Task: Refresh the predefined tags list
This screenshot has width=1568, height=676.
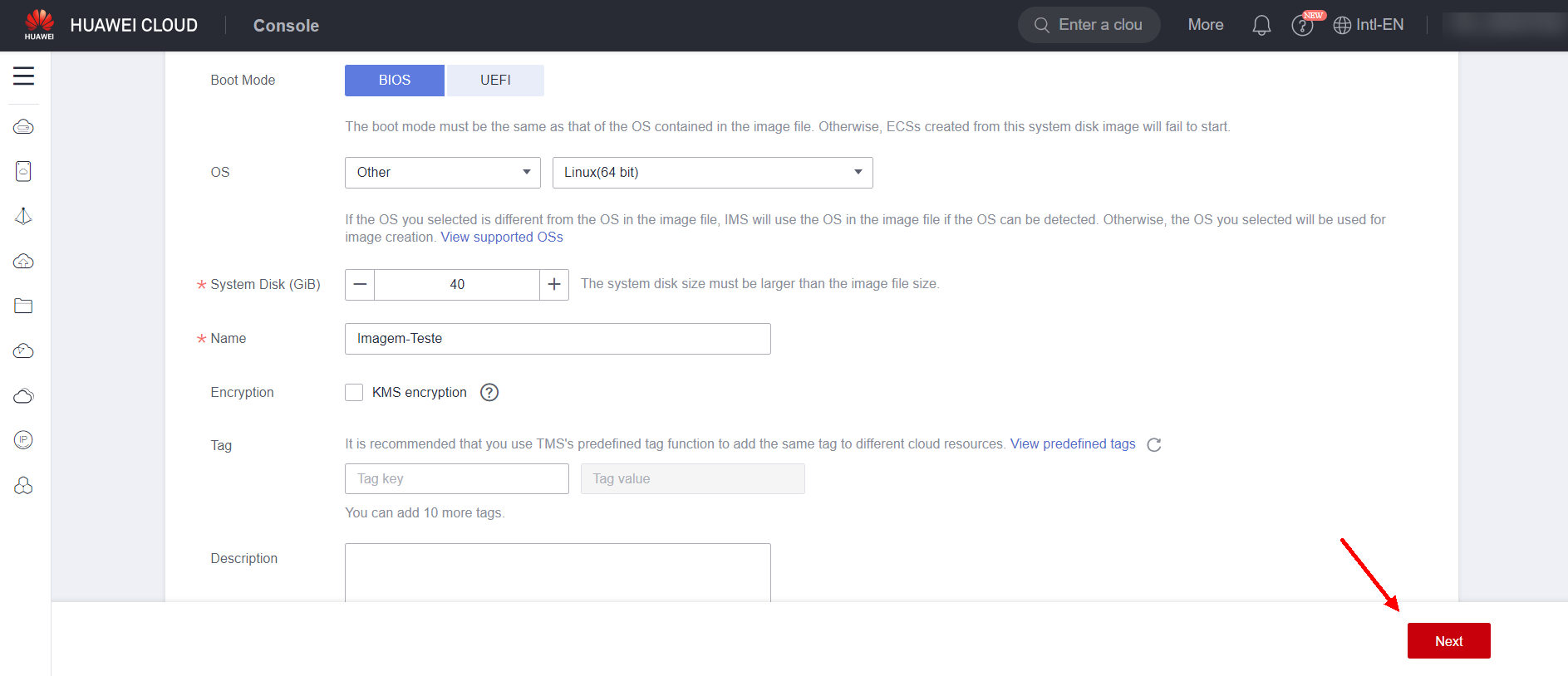Action: click(1153, 445)
